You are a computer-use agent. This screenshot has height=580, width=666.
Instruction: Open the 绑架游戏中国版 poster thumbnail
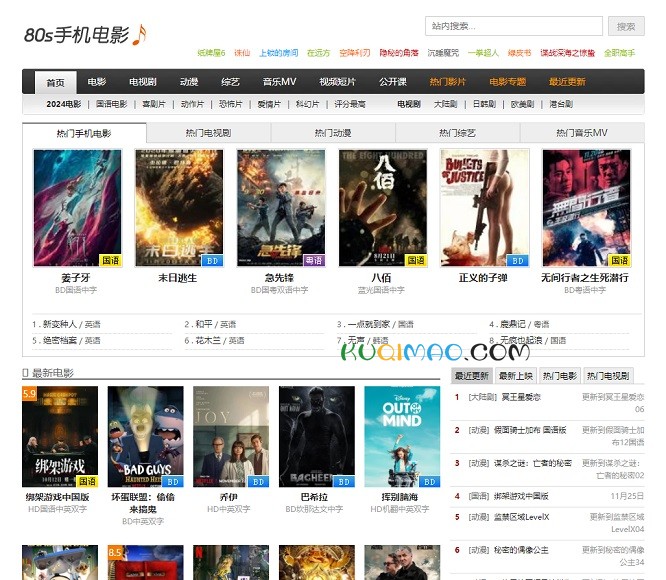[60, 436]
